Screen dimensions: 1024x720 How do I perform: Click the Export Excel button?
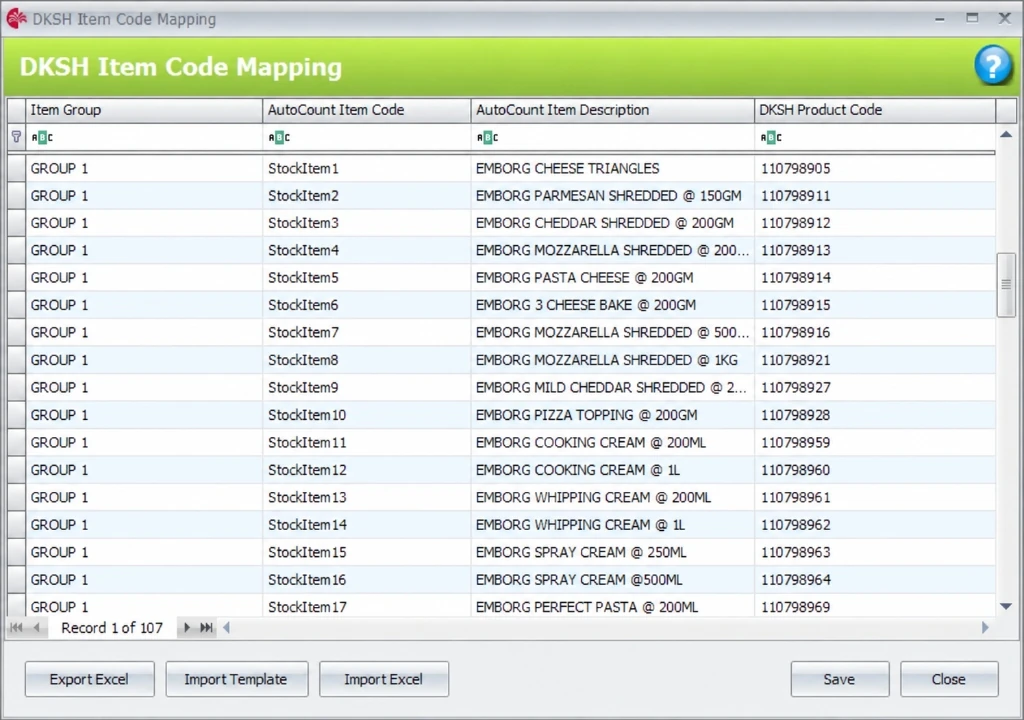pyautogui.click(x=89, y=679)
